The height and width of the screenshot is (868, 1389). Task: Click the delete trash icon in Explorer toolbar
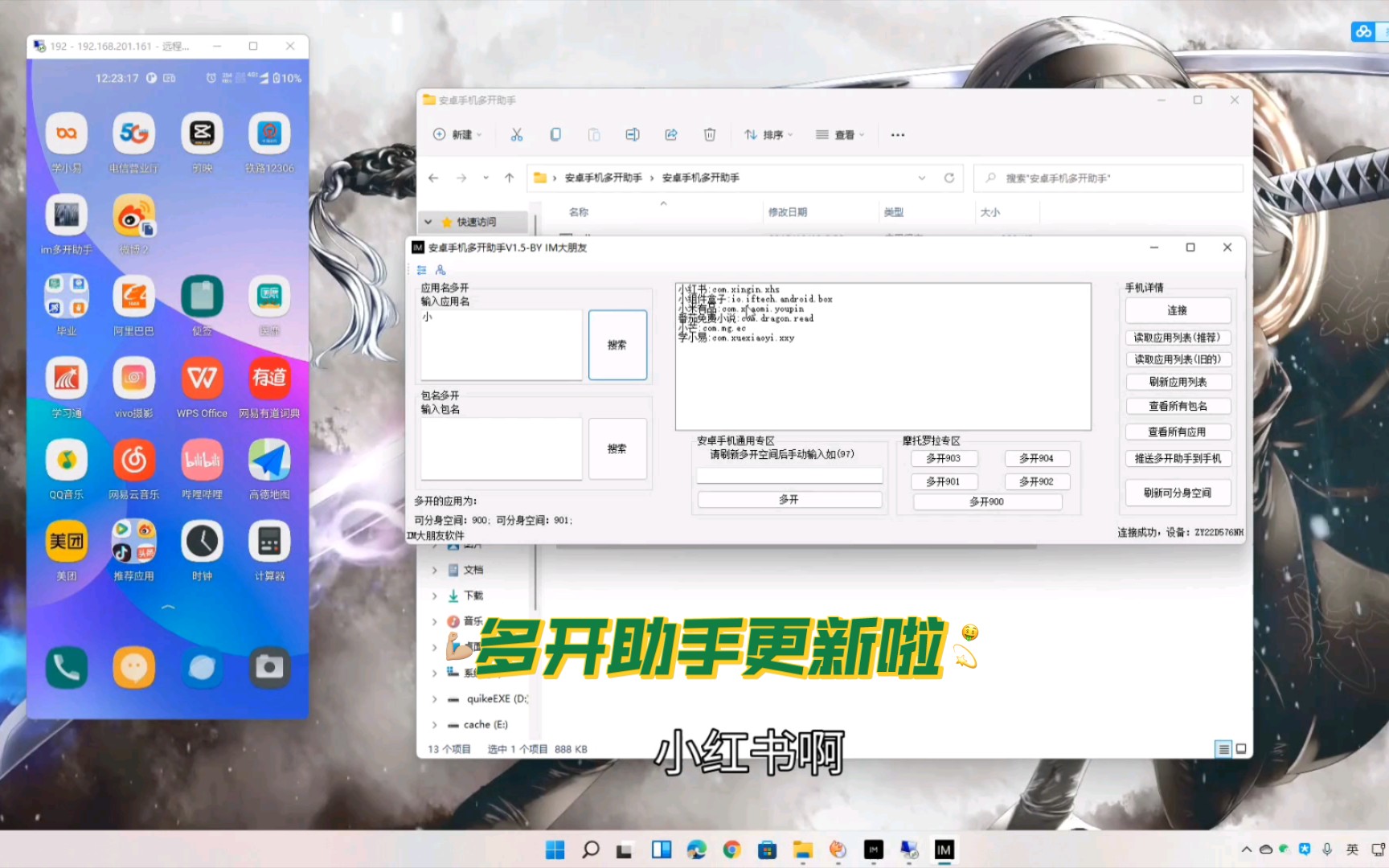pyautogui.click(x=710, y=134)
